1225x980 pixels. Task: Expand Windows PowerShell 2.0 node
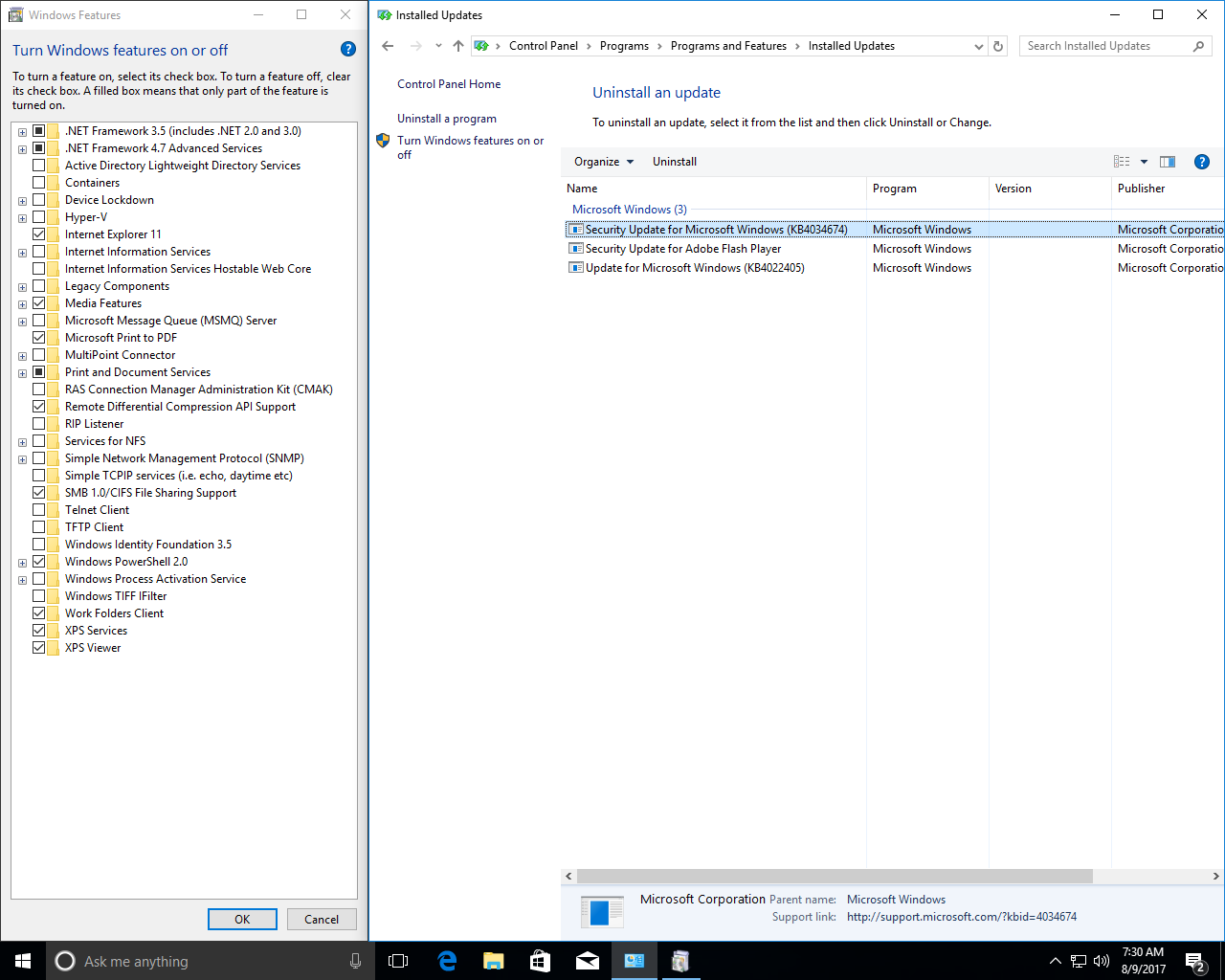point(22,563)
